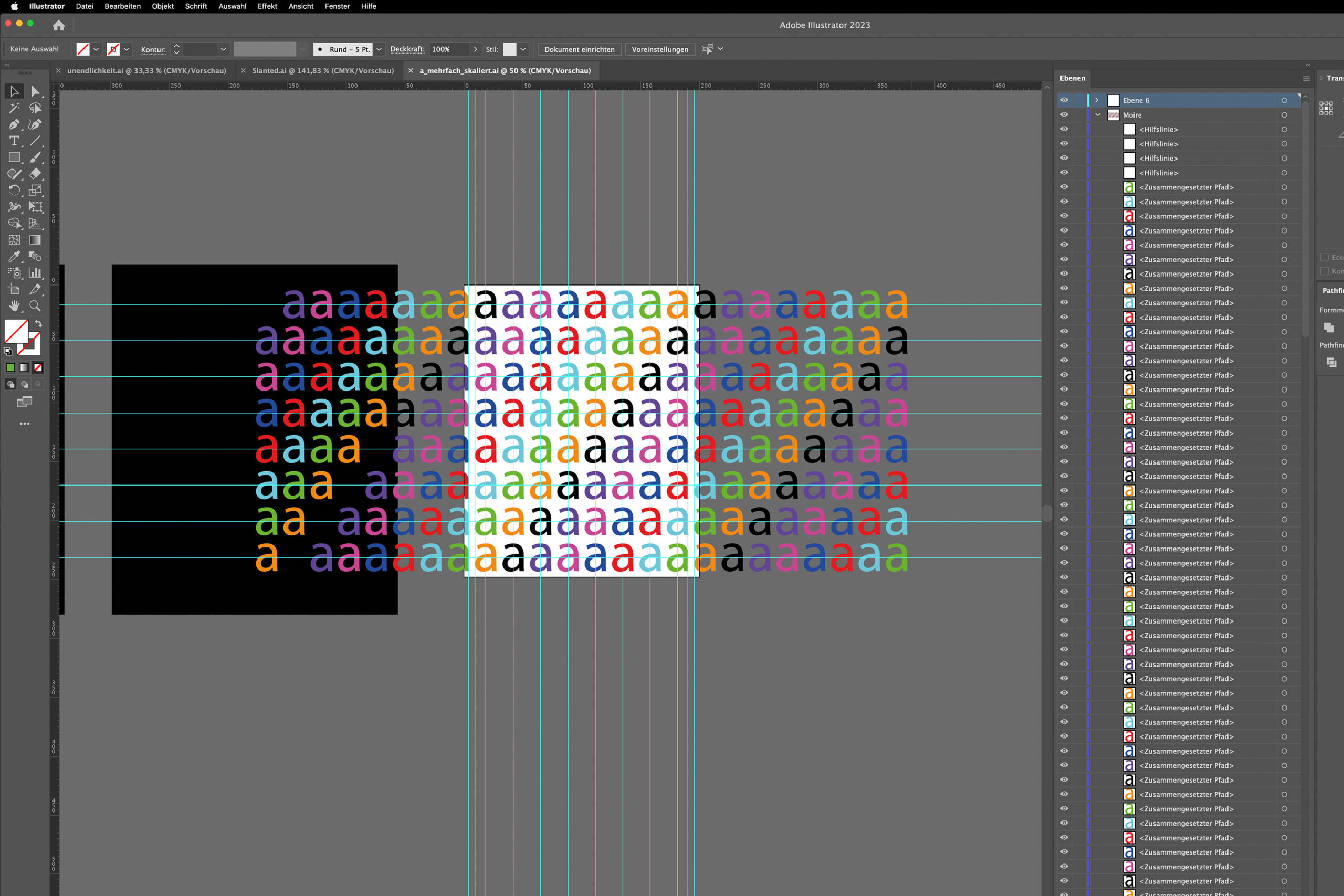Select the Zoom tool
Viewport: 1344px width, 896px height.
tap(35, 305)
